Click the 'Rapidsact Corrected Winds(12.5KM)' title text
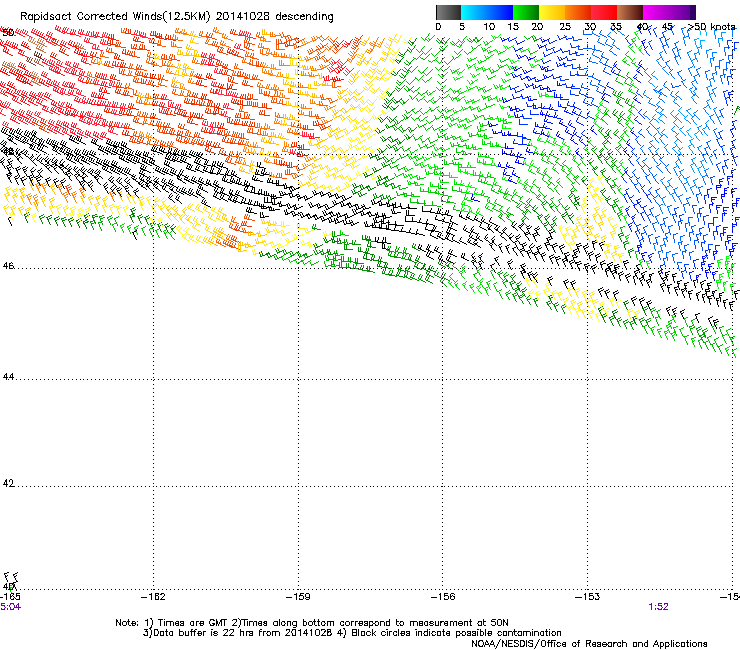The width and height of the screenshot is (740, 650). pos(115,17)
